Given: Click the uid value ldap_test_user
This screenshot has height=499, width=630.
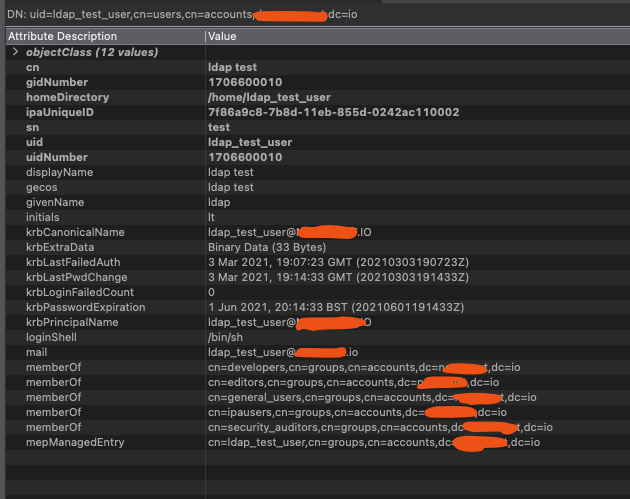Looking at the screenshot, I should 250,142.
